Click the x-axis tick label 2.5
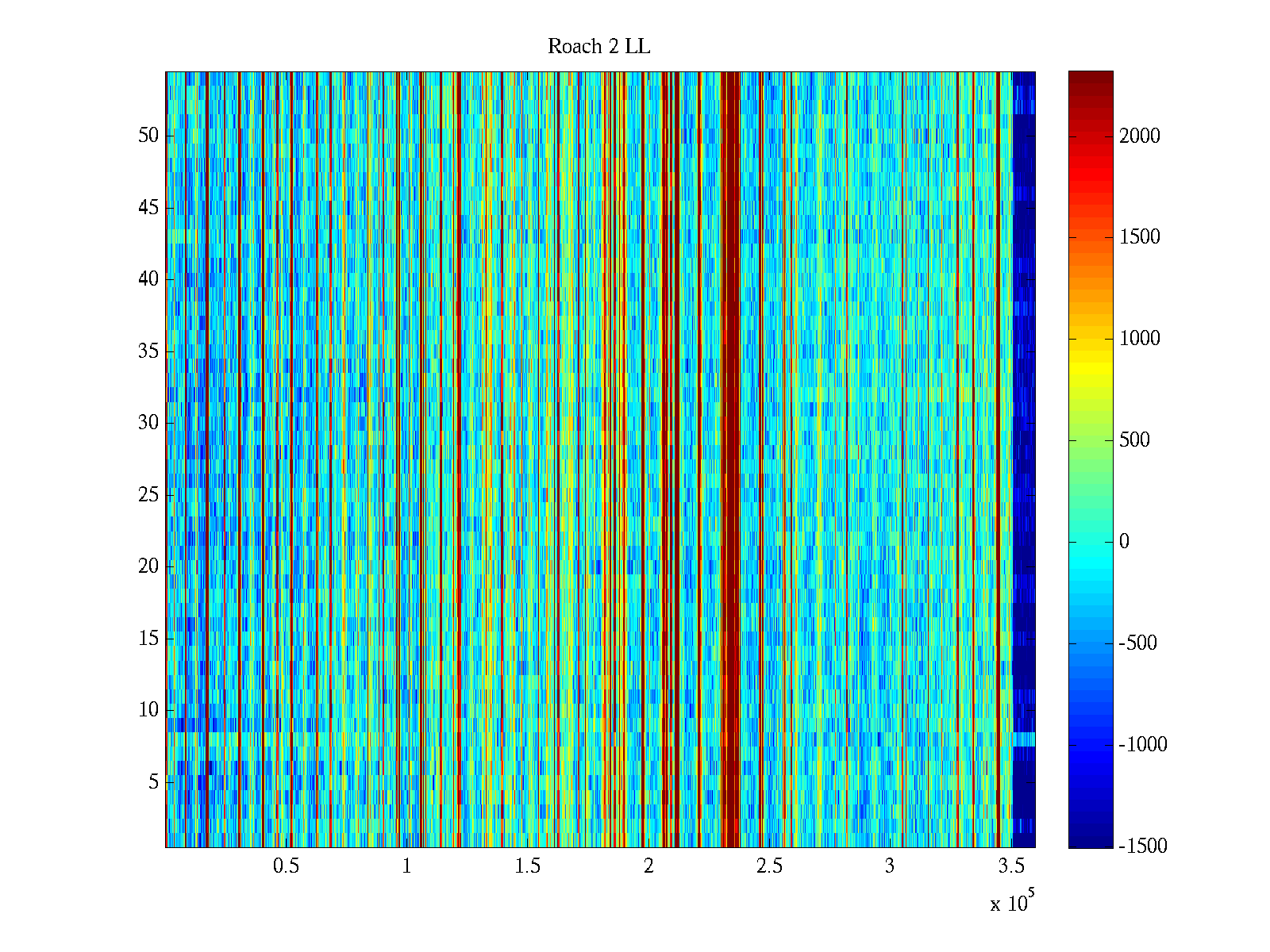The image size is (1270, 952). pos(768,866)
